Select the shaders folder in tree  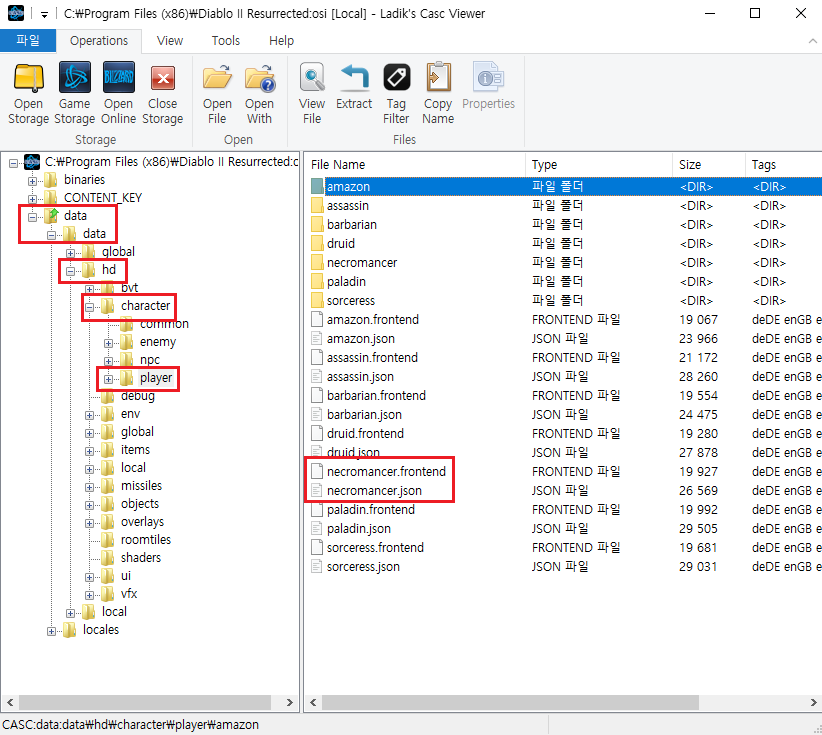140,557
